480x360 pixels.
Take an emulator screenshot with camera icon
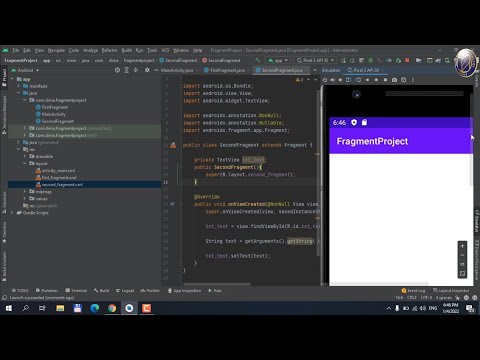(x=394, y=80)
